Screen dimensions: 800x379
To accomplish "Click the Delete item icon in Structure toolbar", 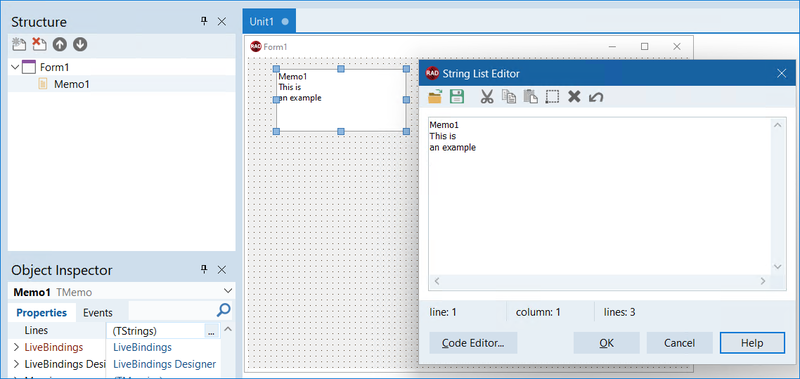I will 39,44.
